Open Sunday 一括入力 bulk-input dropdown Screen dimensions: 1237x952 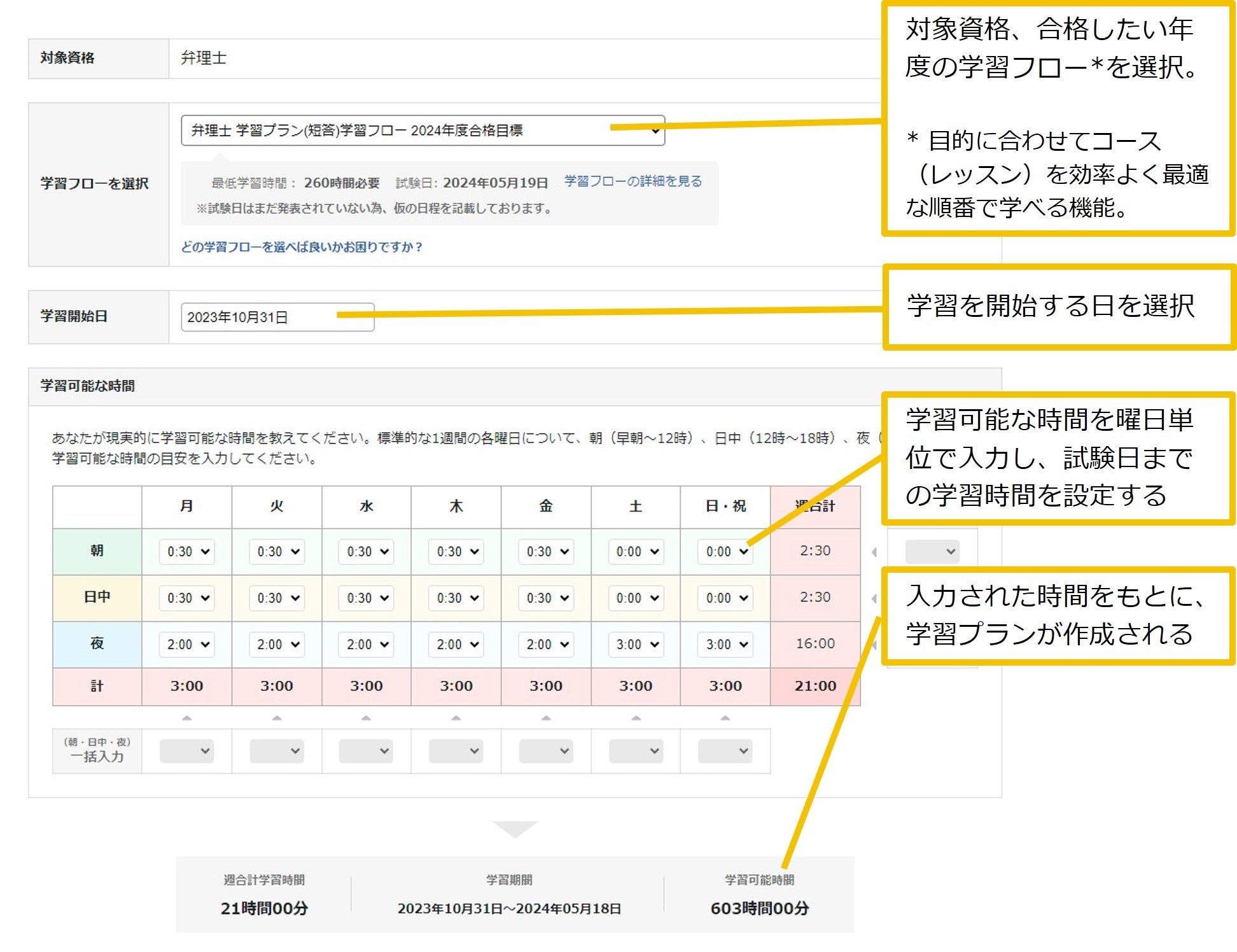coord(725,751)
